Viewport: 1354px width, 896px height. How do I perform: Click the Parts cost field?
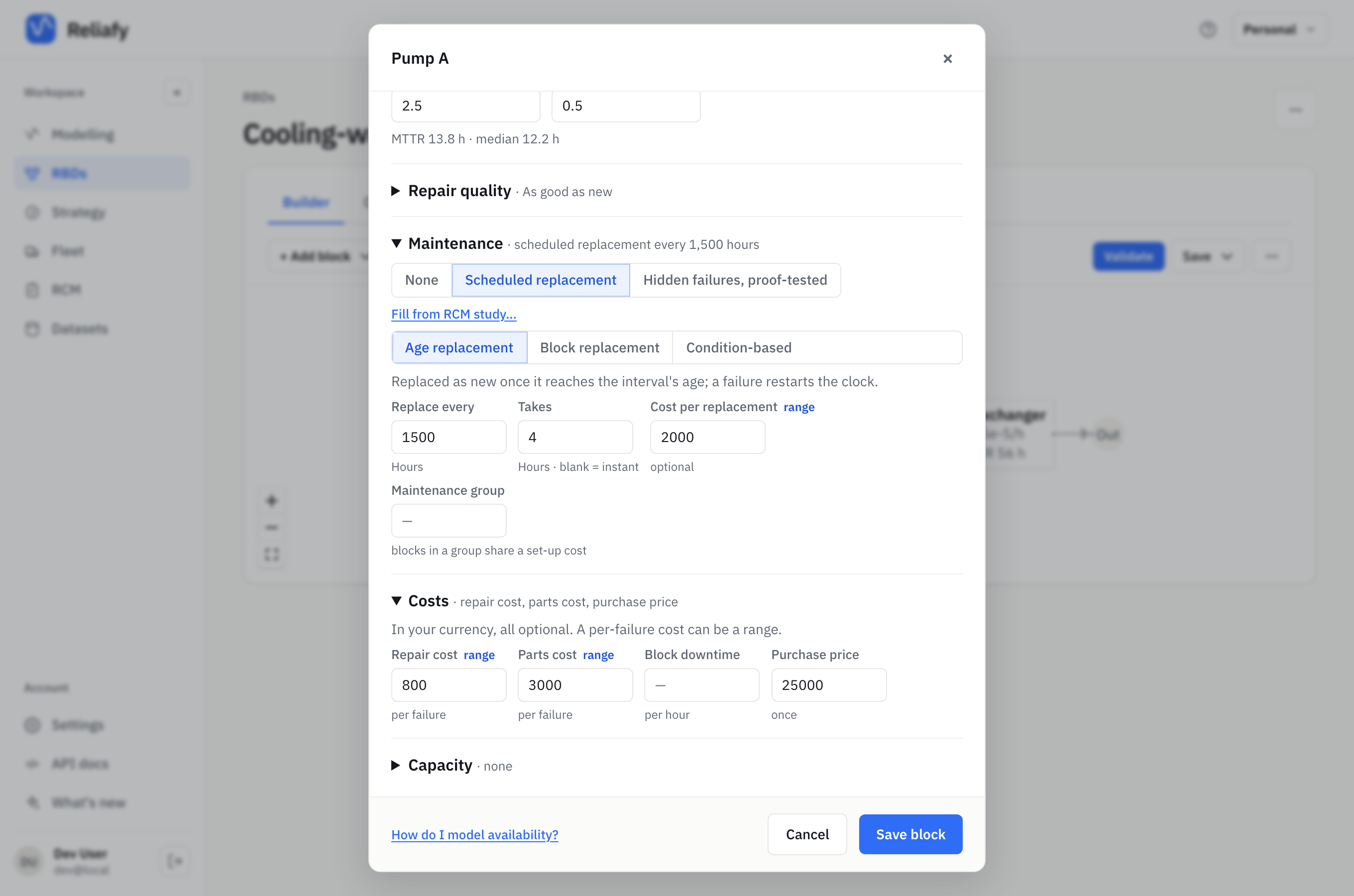(x=575, y=684)
